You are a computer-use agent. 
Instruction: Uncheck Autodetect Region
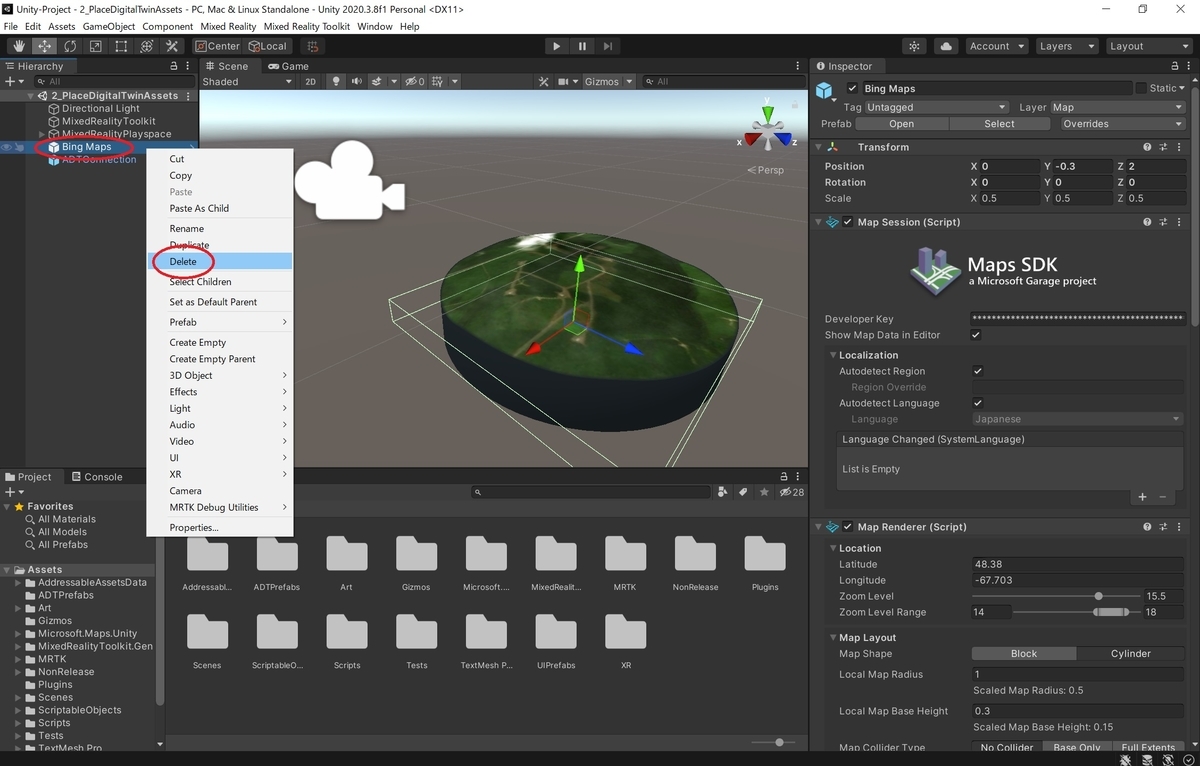978,371
